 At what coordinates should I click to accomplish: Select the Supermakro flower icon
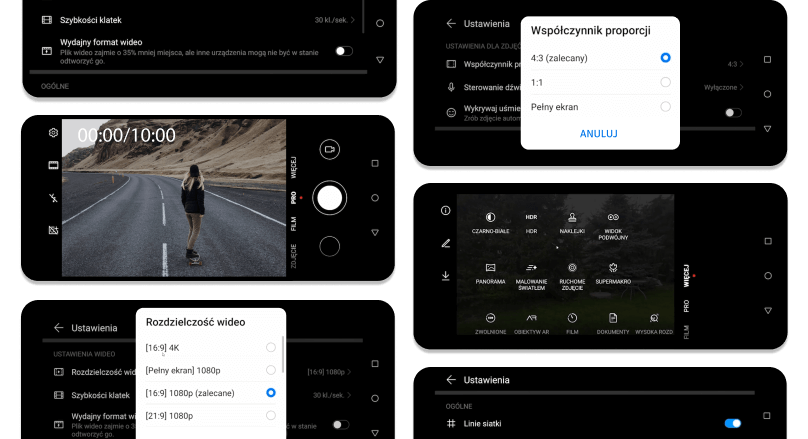pos(613,268)
